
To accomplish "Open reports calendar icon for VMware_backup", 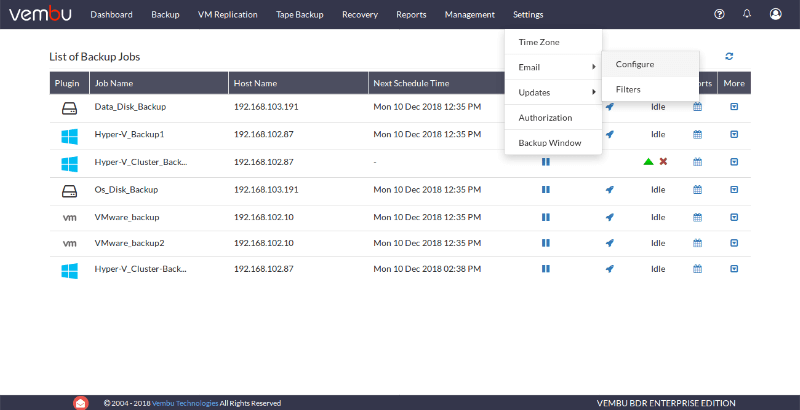I will coord(698,216).
